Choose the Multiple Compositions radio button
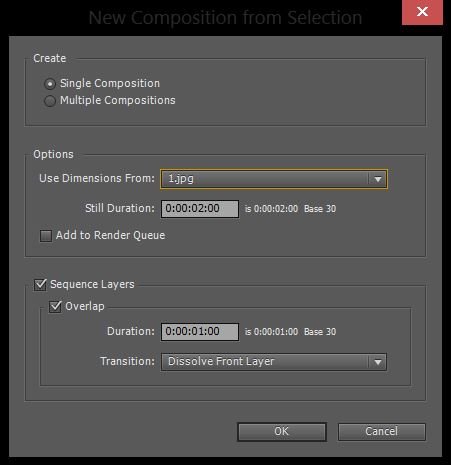 tap(50, 101)
